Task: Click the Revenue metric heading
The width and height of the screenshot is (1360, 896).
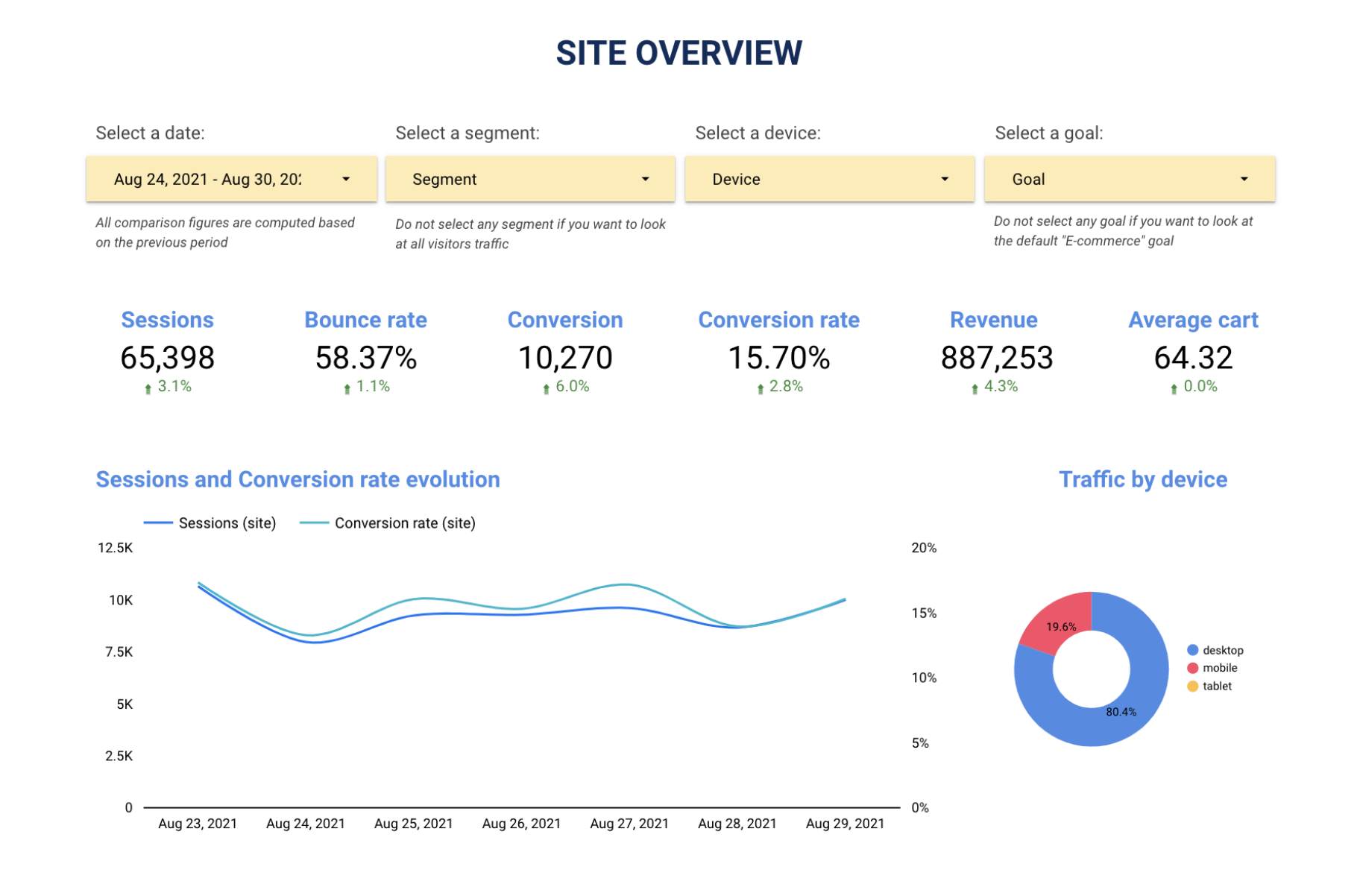Action: [993, 320]
